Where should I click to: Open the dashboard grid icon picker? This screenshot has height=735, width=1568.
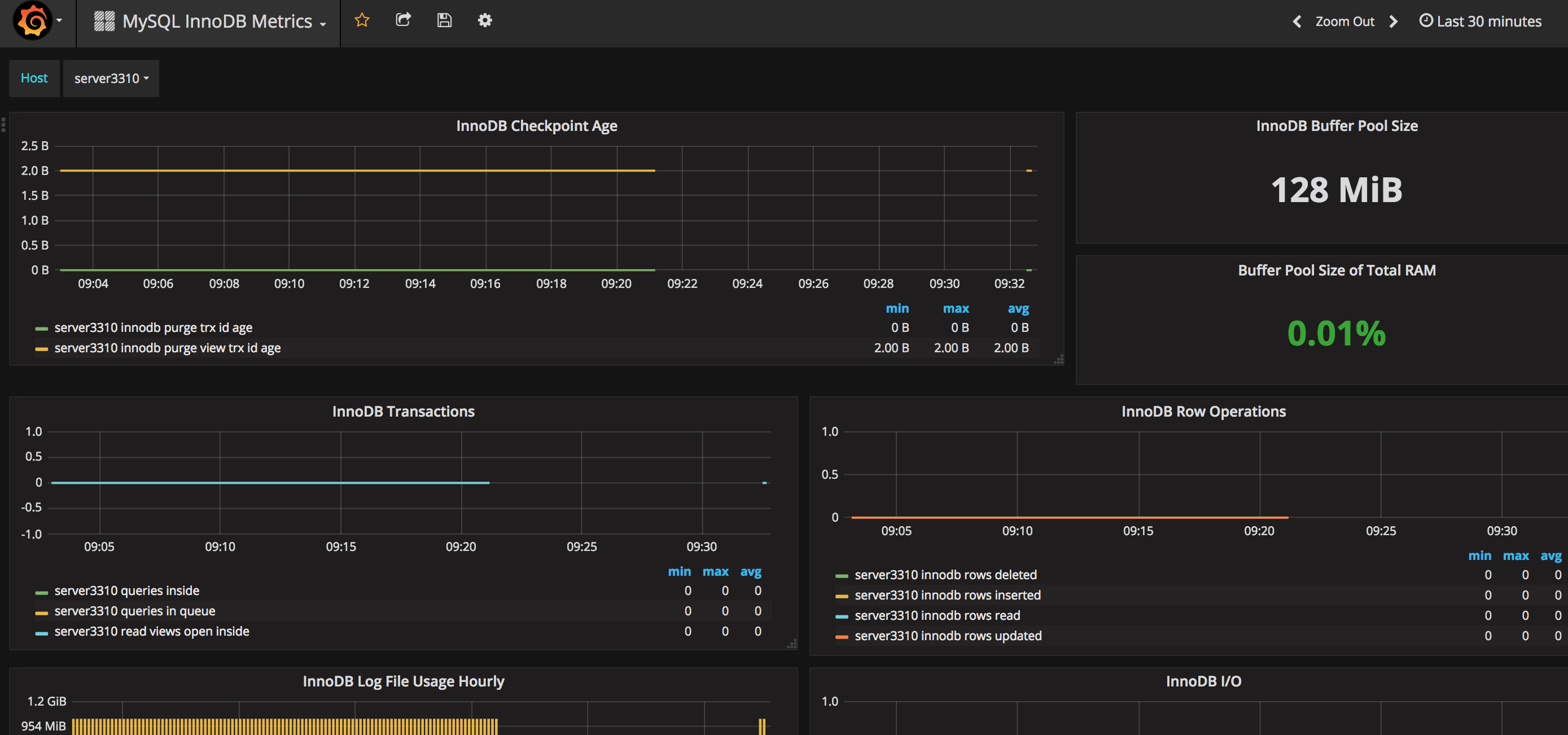[104, 21]
